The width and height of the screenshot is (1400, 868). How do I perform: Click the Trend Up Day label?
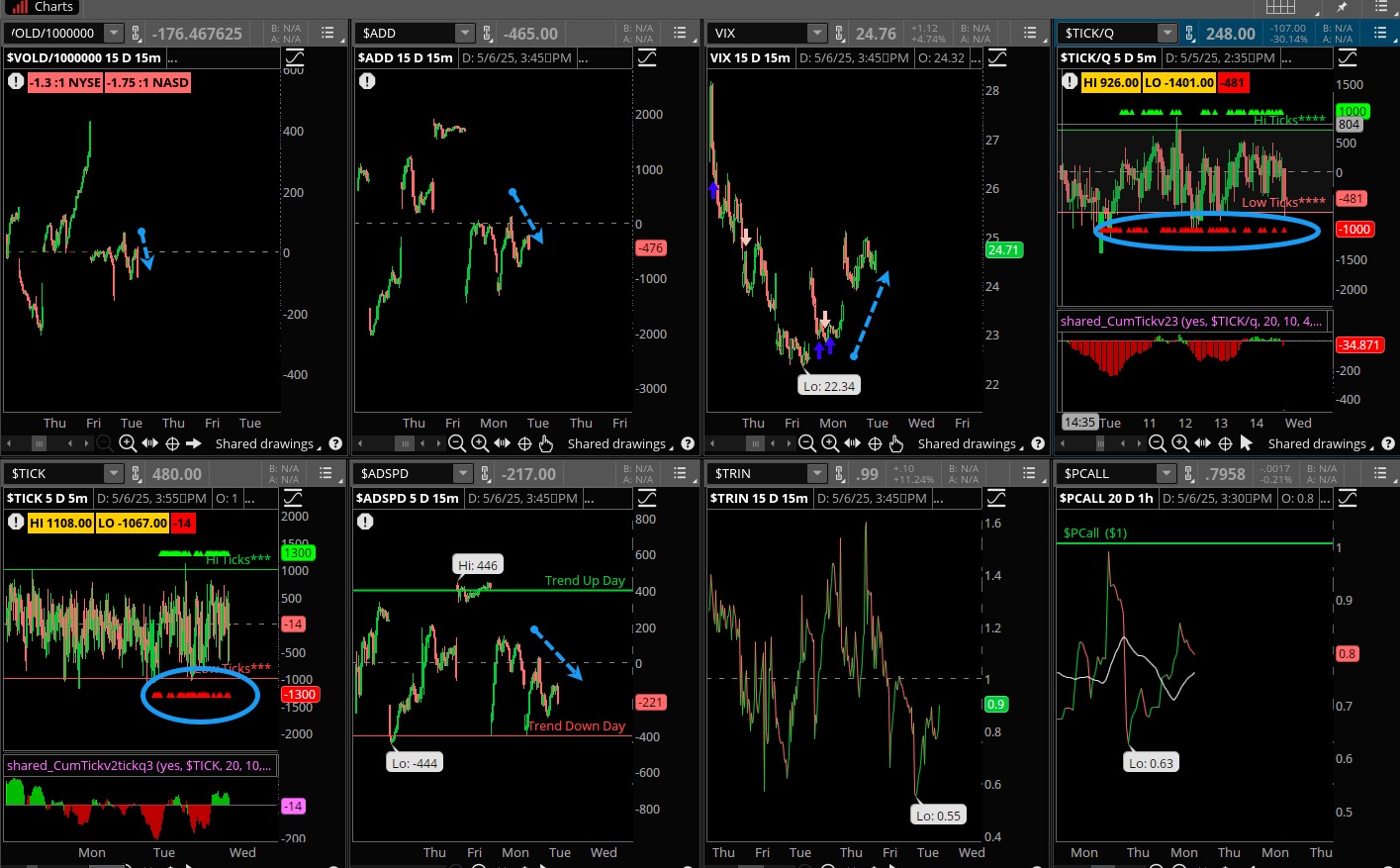[585, 581]
